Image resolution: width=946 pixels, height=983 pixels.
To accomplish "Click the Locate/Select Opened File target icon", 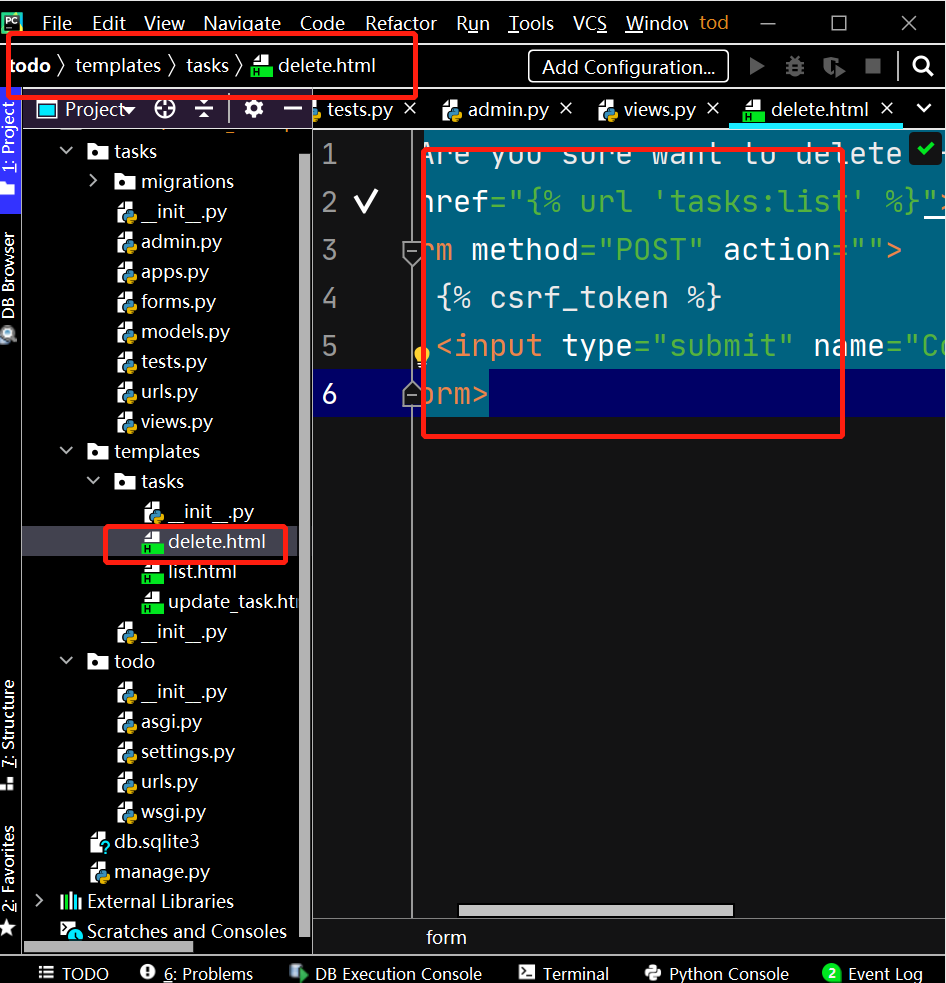I will pos(165,109).
